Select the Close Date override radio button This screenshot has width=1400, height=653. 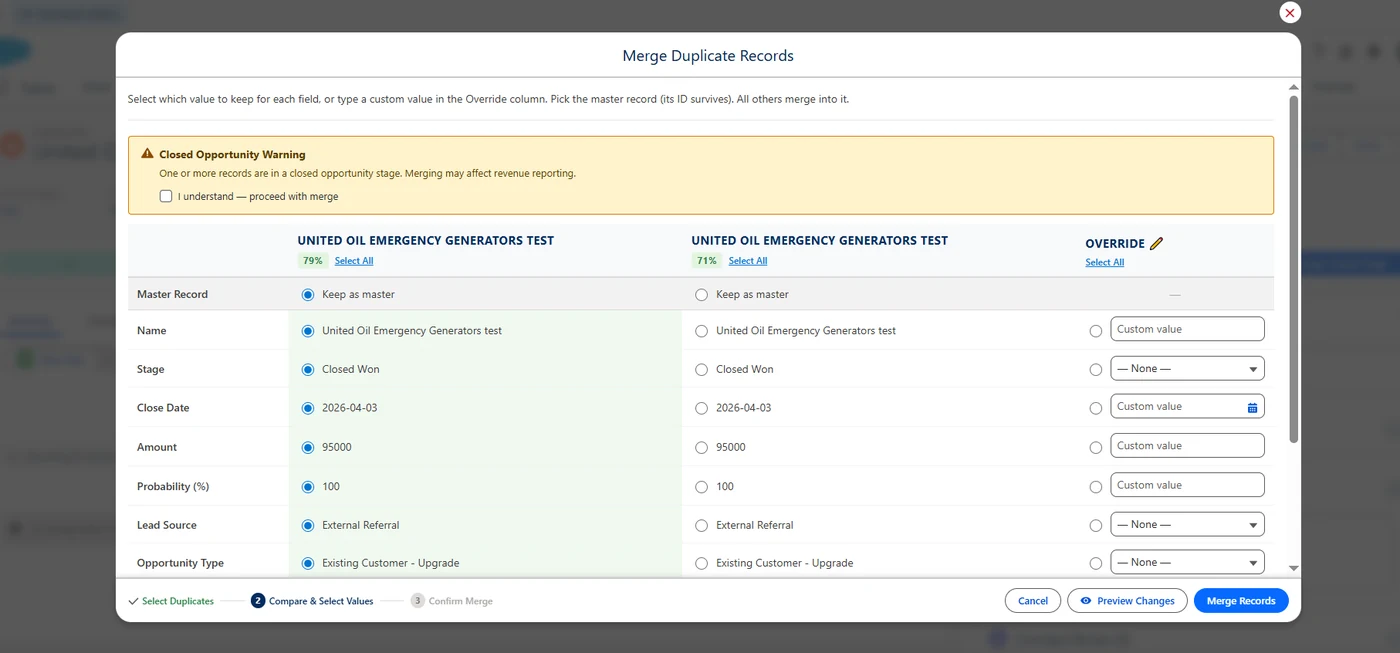tap(1096, 409)
